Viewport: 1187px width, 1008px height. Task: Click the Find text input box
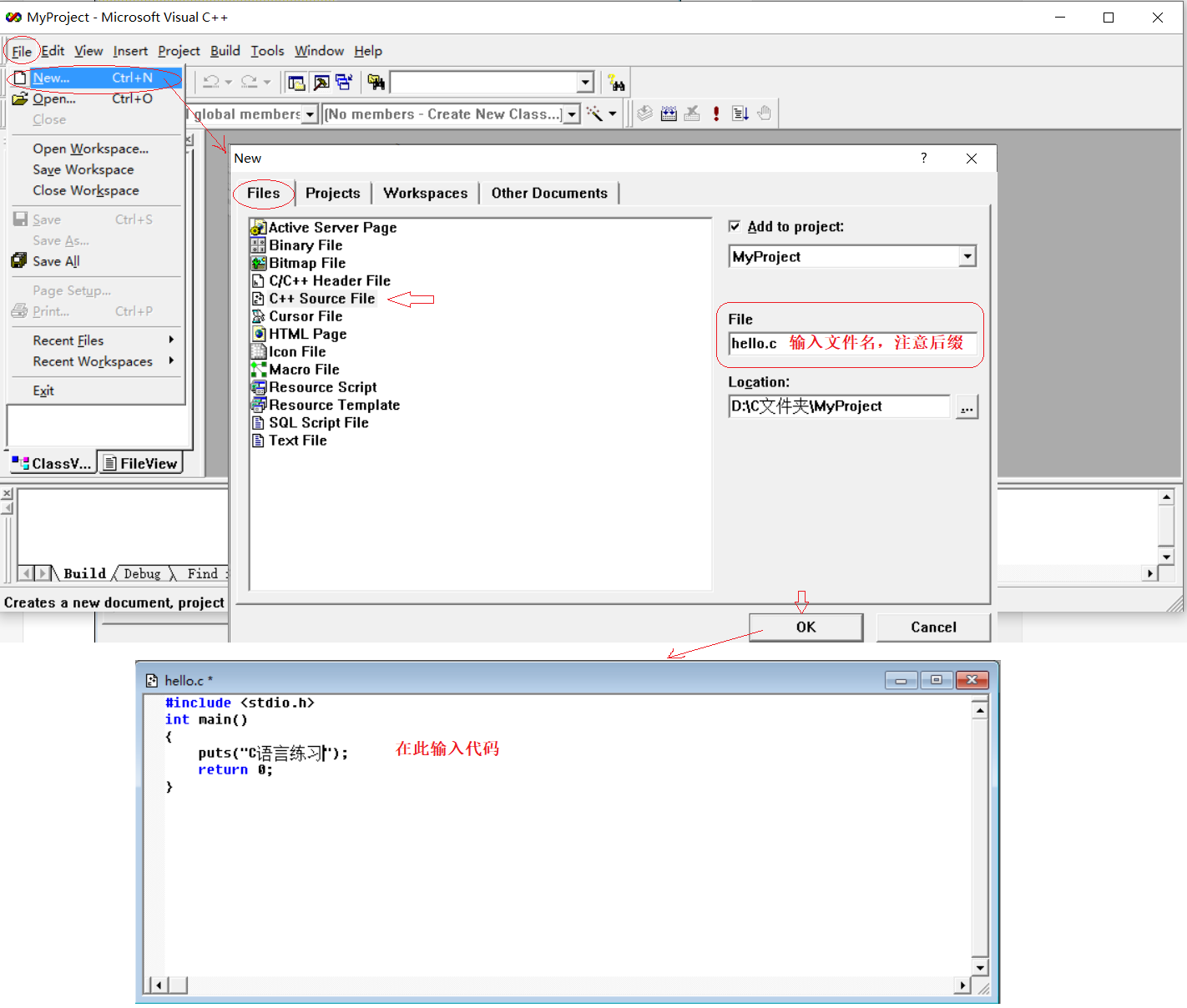[x=484, y=82]
